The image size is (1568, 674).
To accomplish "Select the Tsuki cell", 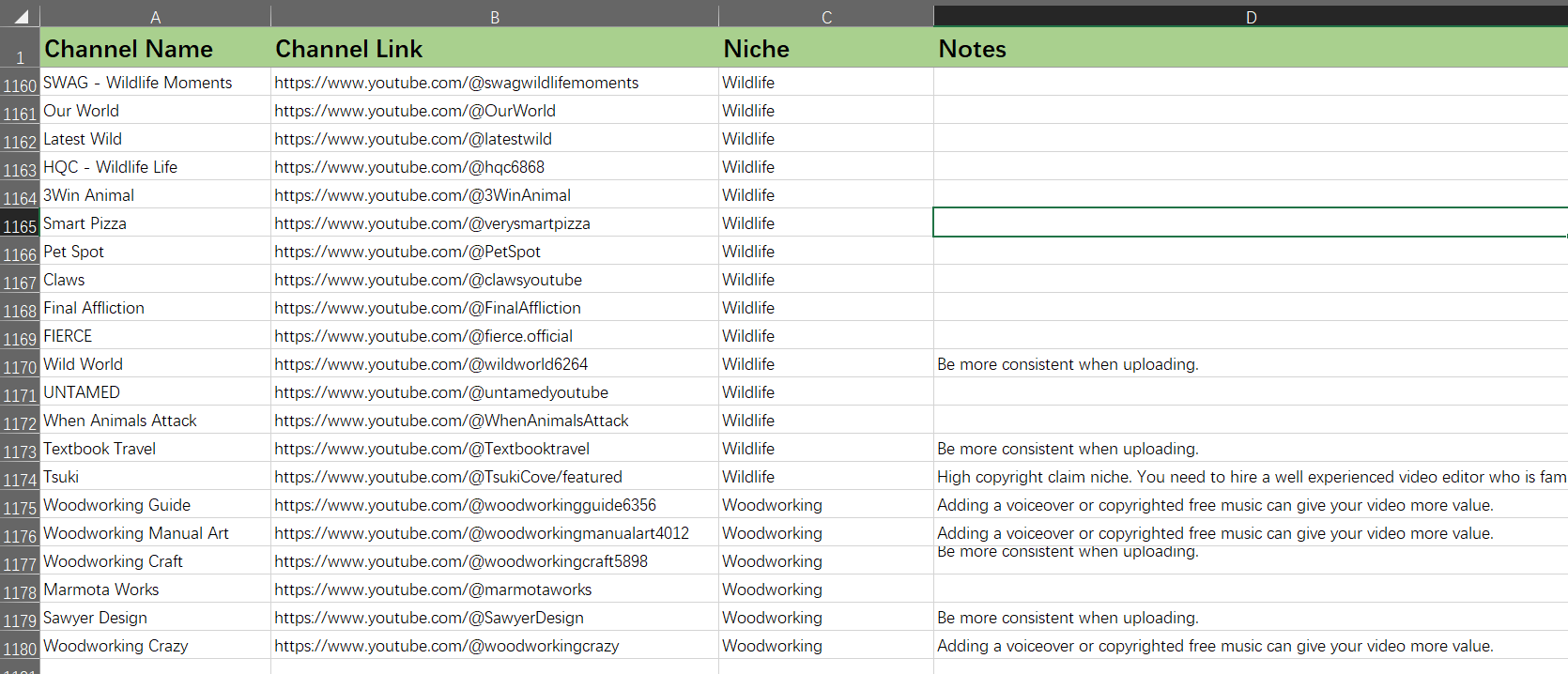I will click(x=155, y=476).
